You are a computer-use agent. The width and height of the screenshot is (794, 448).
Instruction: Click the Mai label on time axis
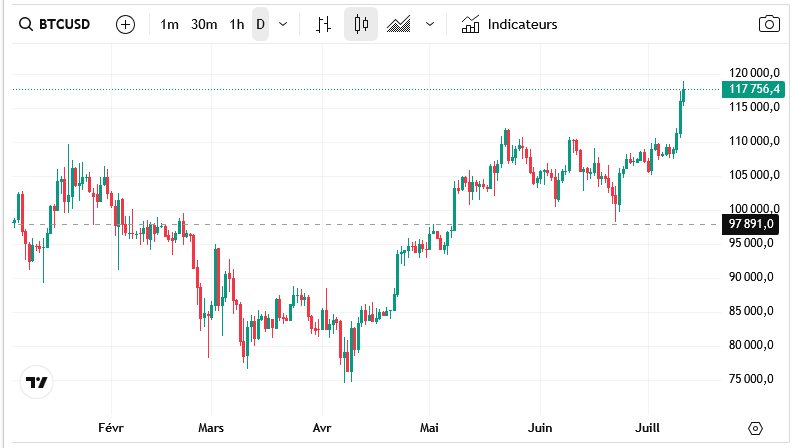[430, 427]
